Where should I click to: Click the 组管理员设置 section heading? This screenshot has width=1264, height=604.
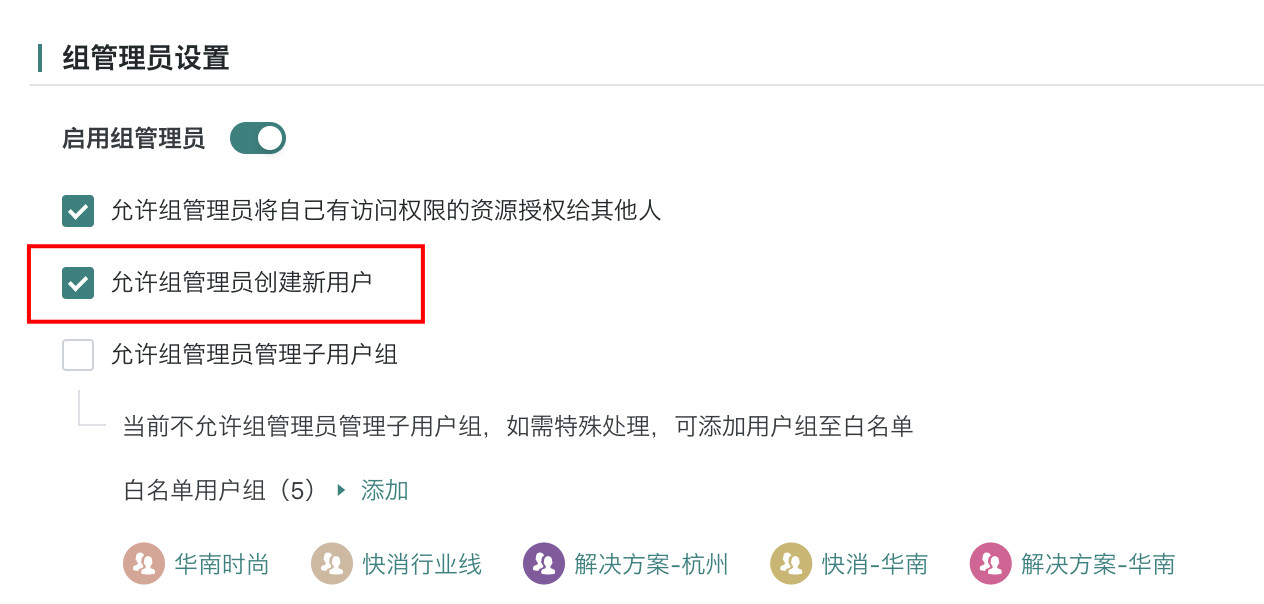146,58
